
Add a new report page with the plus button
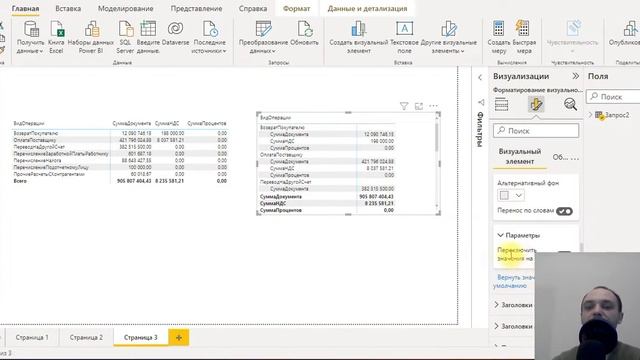[178, 338]
